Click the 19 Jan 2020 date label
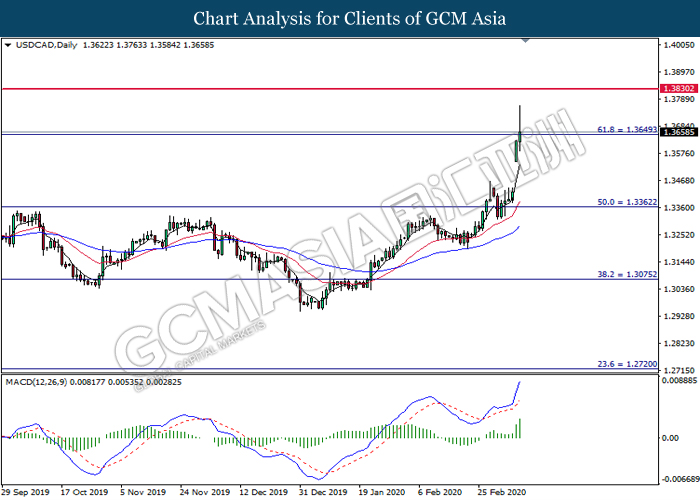700x500 pixels. point(383,492)
